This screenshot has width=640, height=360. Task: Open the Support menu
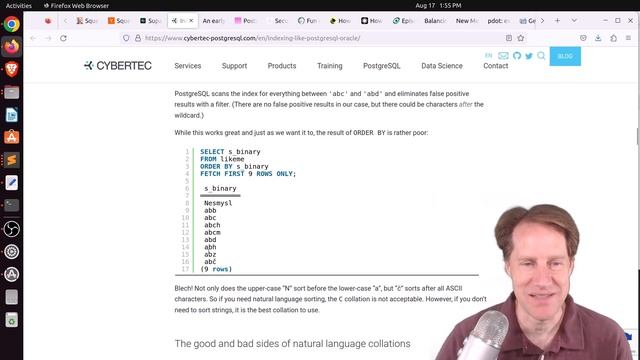tap(234, 66)
